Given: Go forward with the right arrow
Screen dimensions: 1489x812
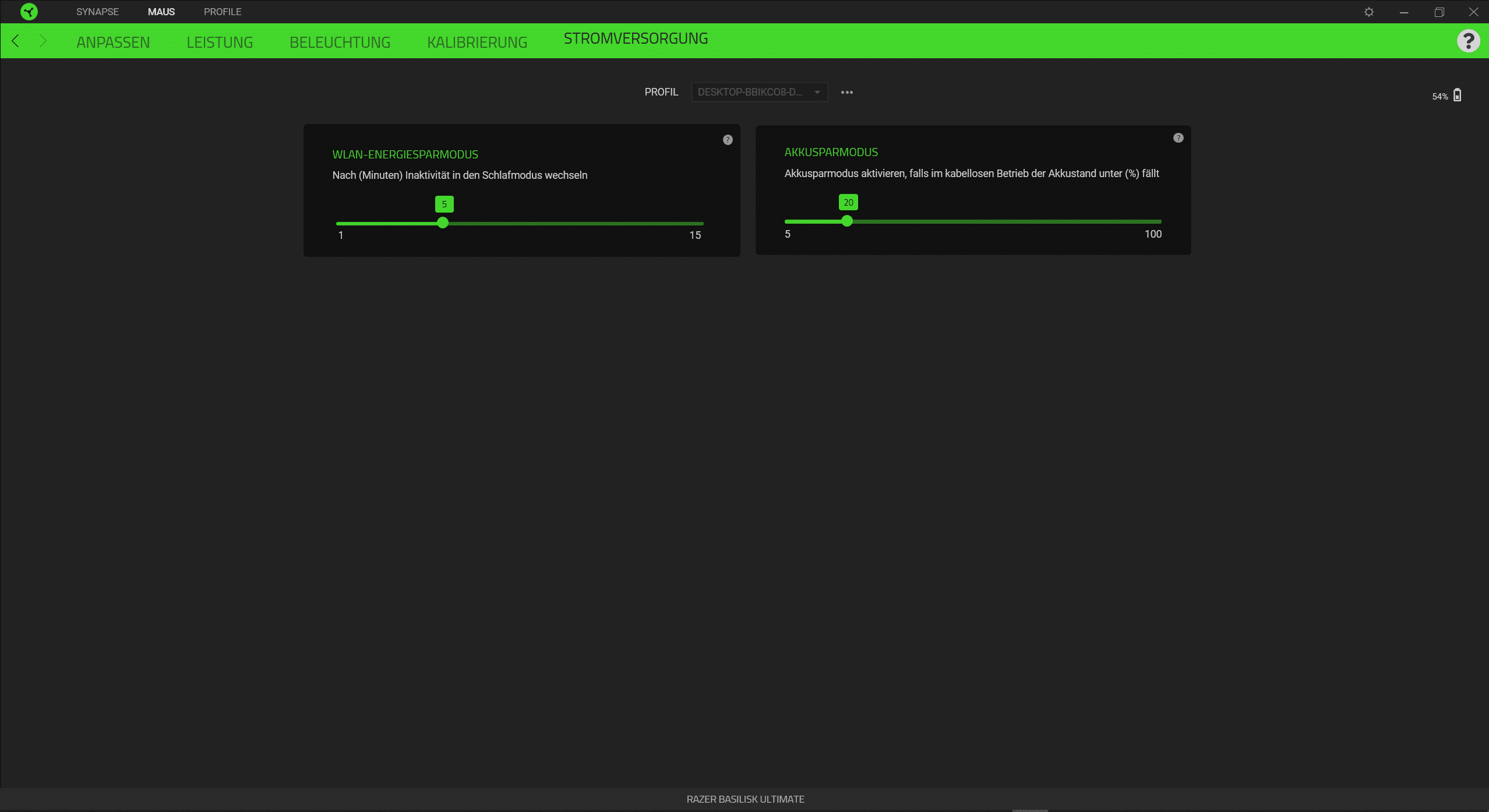Looking at the screenshot, I should pos(43,41).
